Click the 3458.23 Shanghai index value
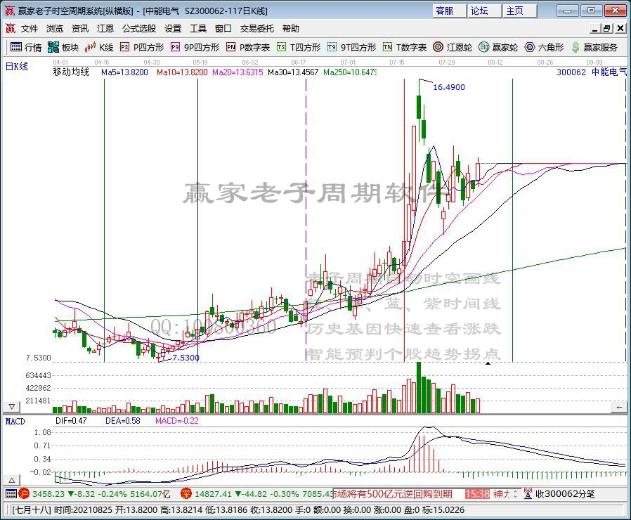Screen dimensions: 631x520 pos(48,493)
